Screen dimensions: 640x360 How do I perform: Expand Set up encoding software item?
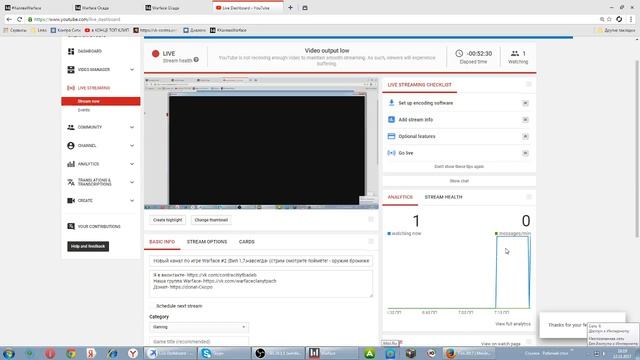525,103
